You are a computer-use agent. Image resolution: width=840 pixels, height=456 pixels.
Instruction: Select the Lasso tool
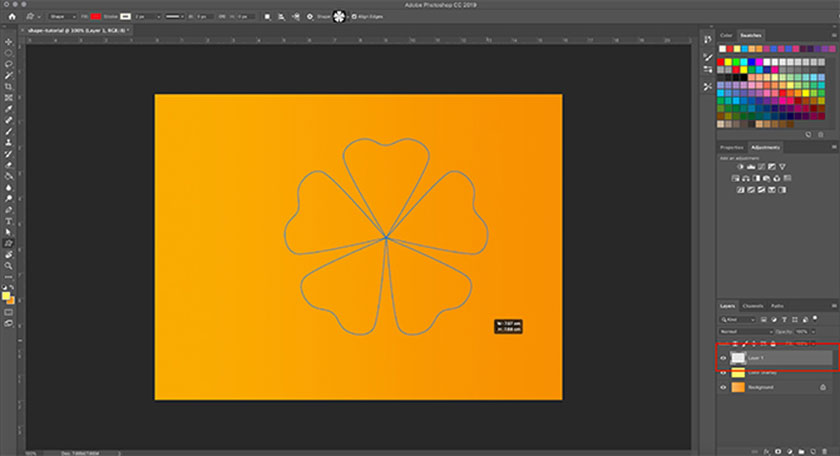point(9,64)
